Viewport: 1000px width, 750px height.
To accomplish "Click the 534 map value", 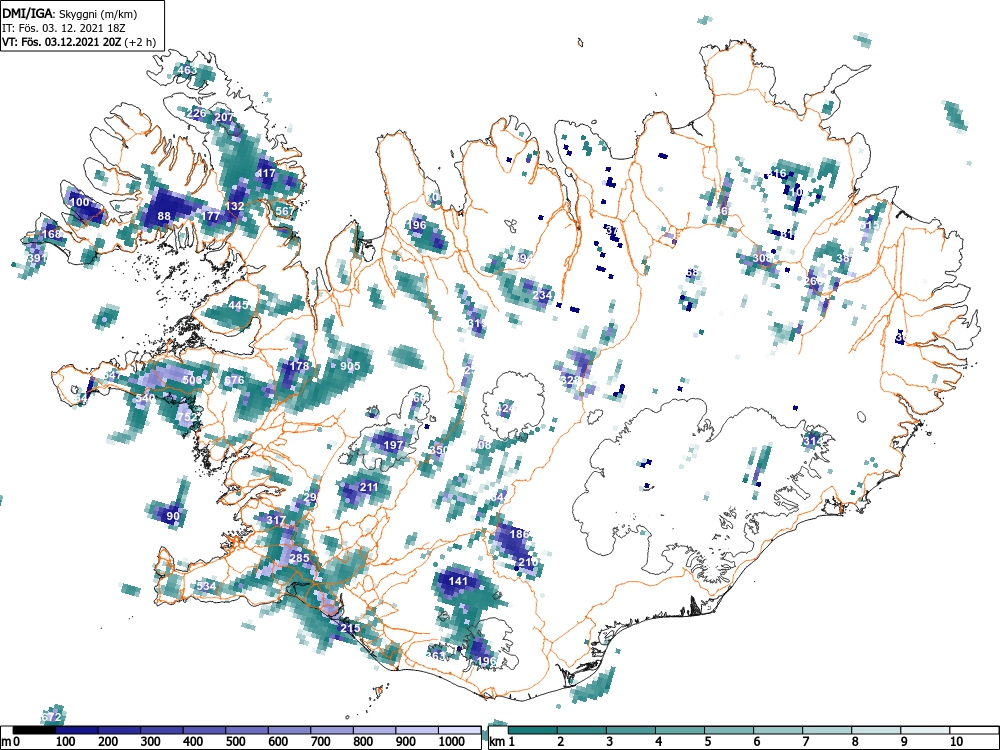I will coord(207,585).
